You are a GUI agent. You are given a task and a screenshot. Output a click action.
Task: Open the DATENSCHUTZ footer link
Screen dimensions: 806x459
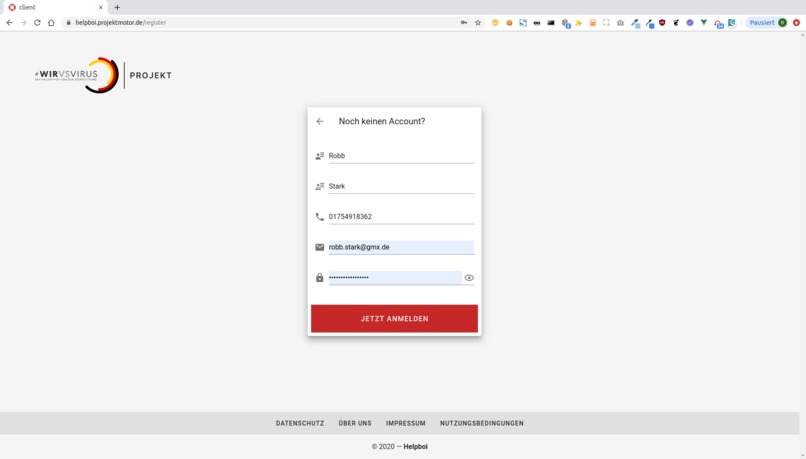pos(300,424)
